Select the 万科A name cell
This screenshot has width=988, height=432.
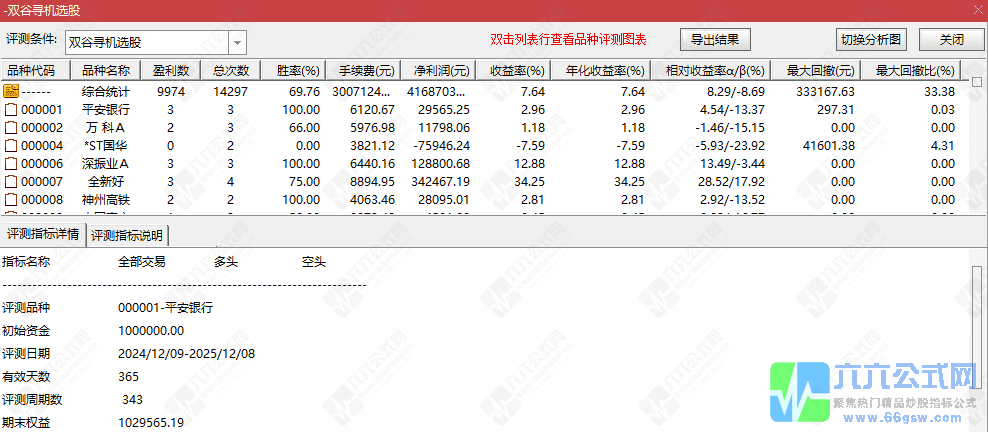coord(106,128)
